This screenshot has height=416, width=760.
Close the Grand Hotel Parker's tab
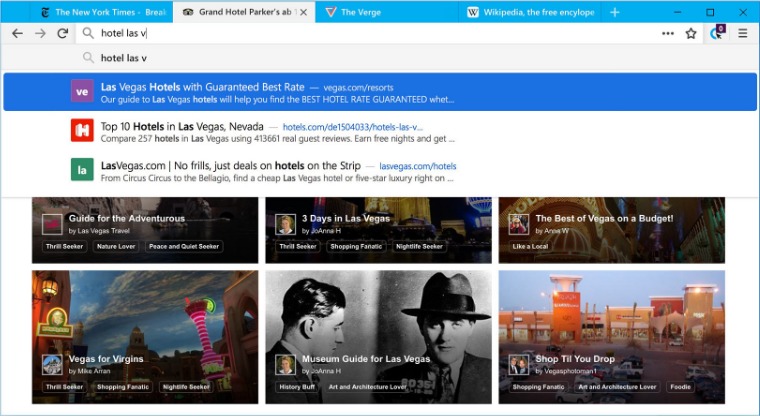click(x=303, y=12)
